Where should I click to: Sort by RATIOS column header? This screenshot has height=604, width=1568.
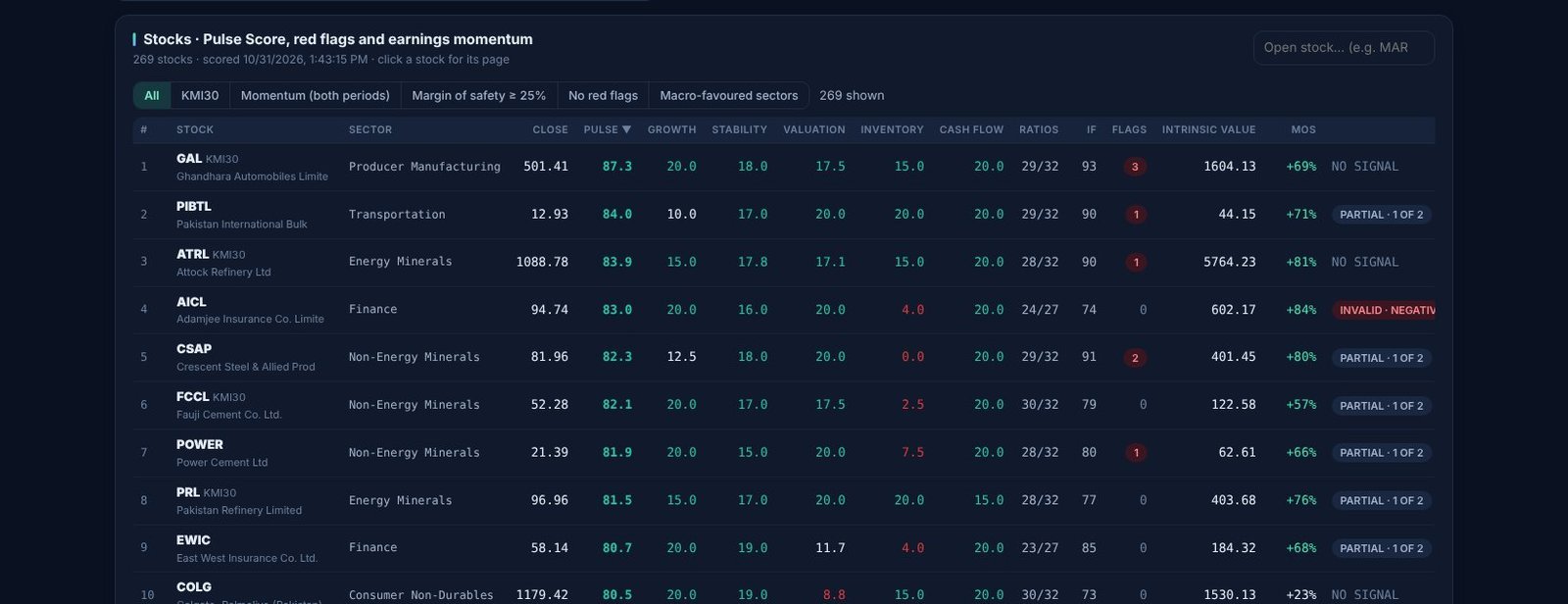1039,129
